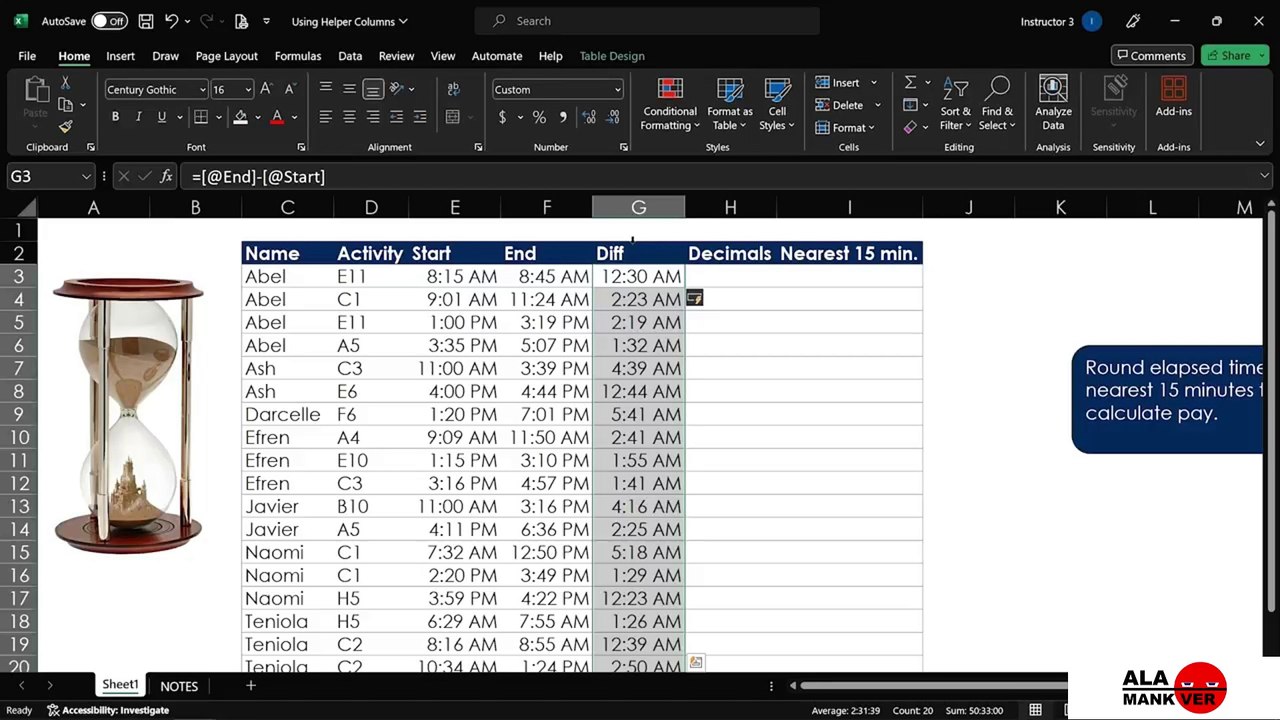Click the Copy icon

click(65, 104)
